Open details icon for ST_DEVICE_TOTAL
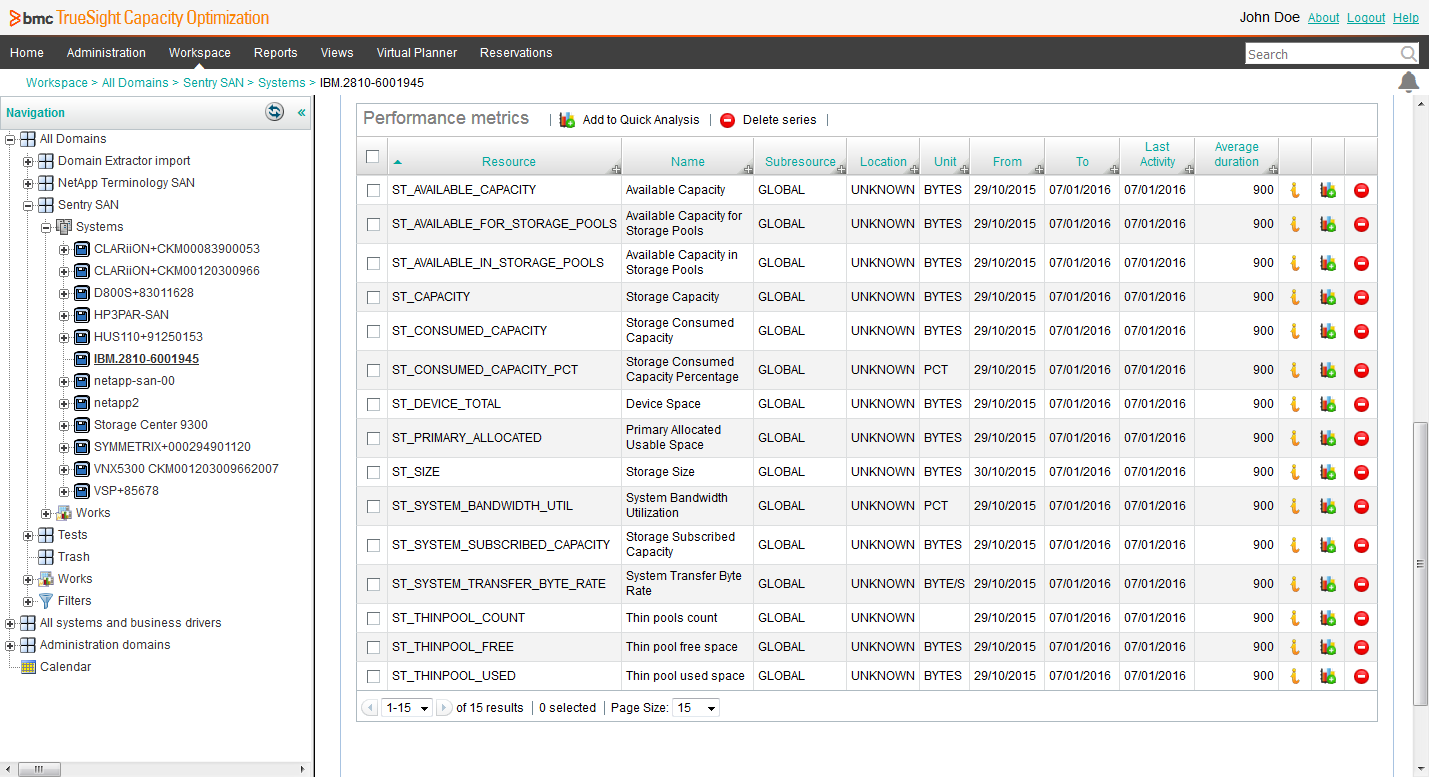This screenshot has width=1429, height=777. pyautogui.click(x=1294, y=404)
